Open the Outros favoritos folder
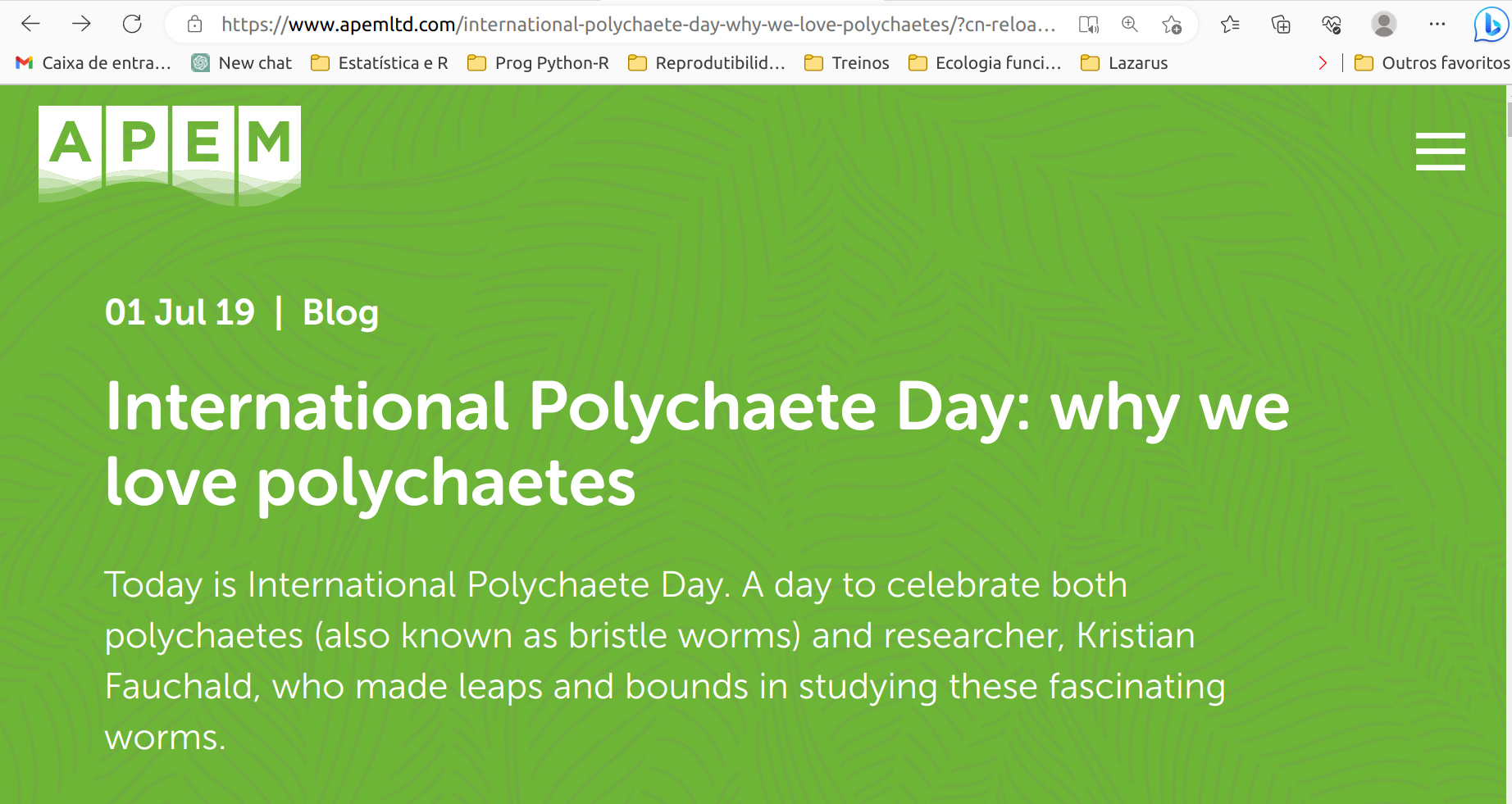 (x=1432, y=63)
